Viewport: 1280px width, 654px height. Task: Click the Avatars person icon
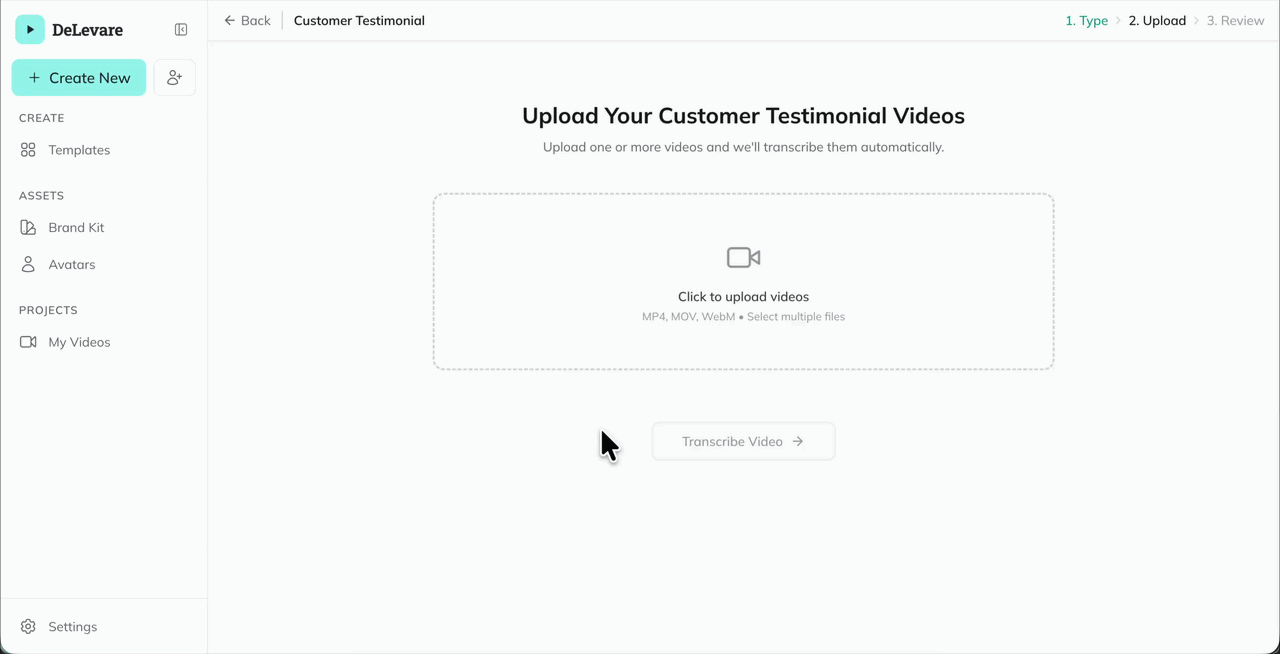click(28, 265)
